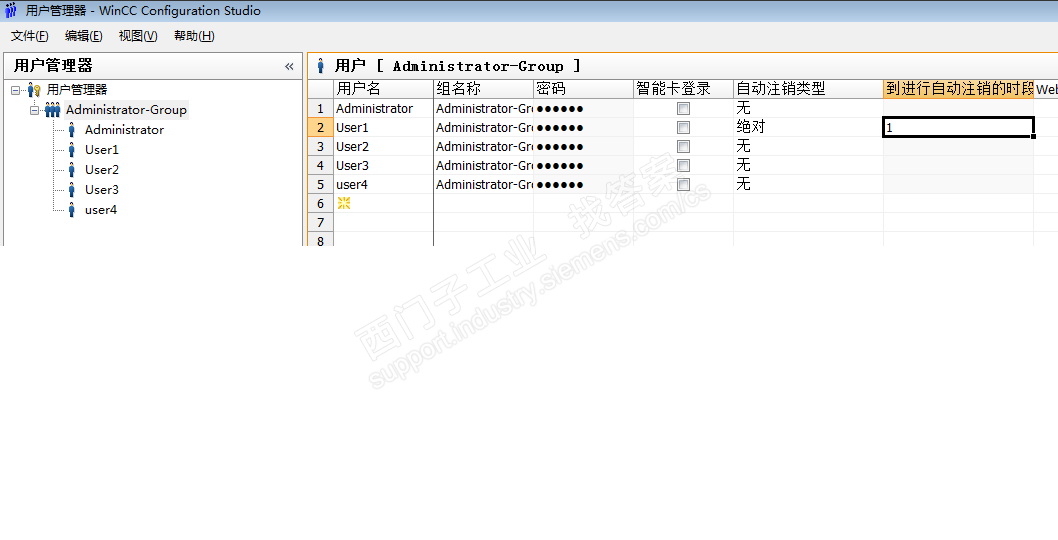
Task: Open the 视图(V) menu
Action: click(x=138, y=36)
